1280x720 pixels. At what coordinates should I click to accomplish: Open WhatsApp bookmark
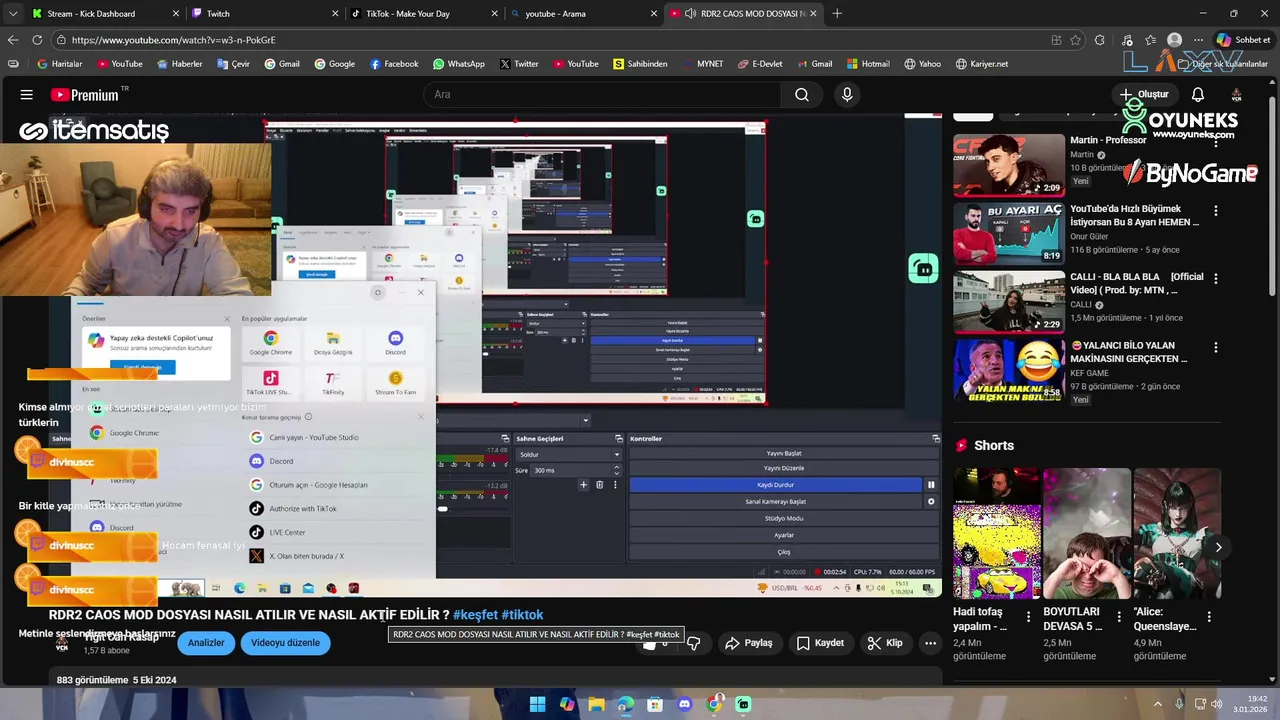click(x=459, y=64)
